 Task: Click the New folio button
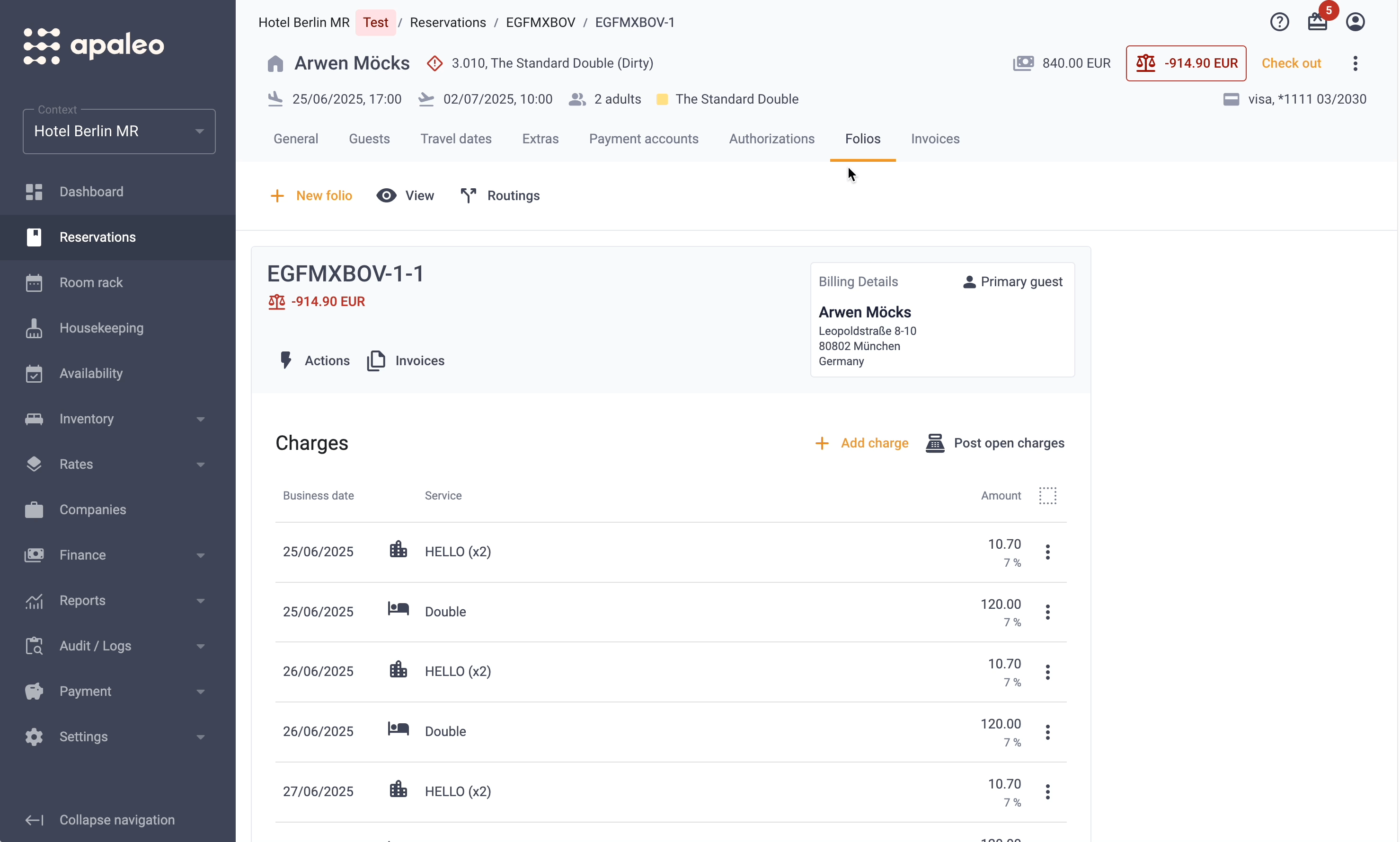[311, 196]
